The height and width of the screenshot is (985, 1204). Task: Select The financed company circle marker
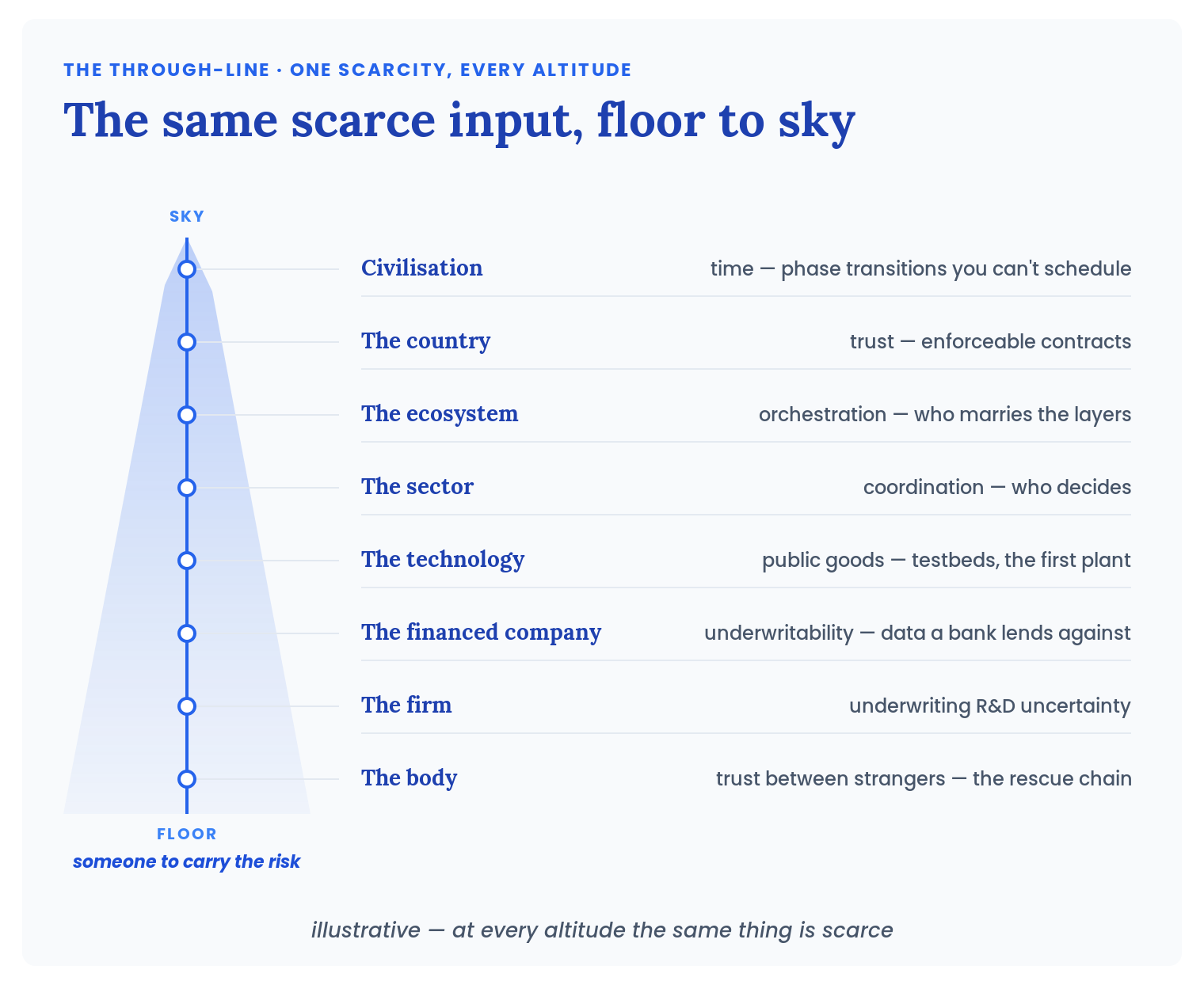[187, 633]
